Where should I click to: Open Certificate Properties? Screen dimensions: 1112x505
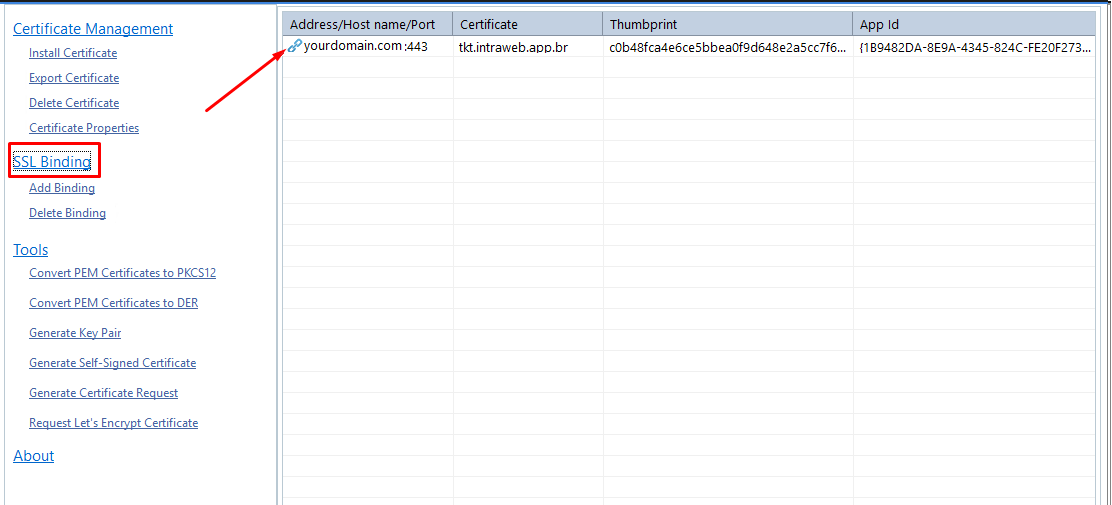[84, 128]
